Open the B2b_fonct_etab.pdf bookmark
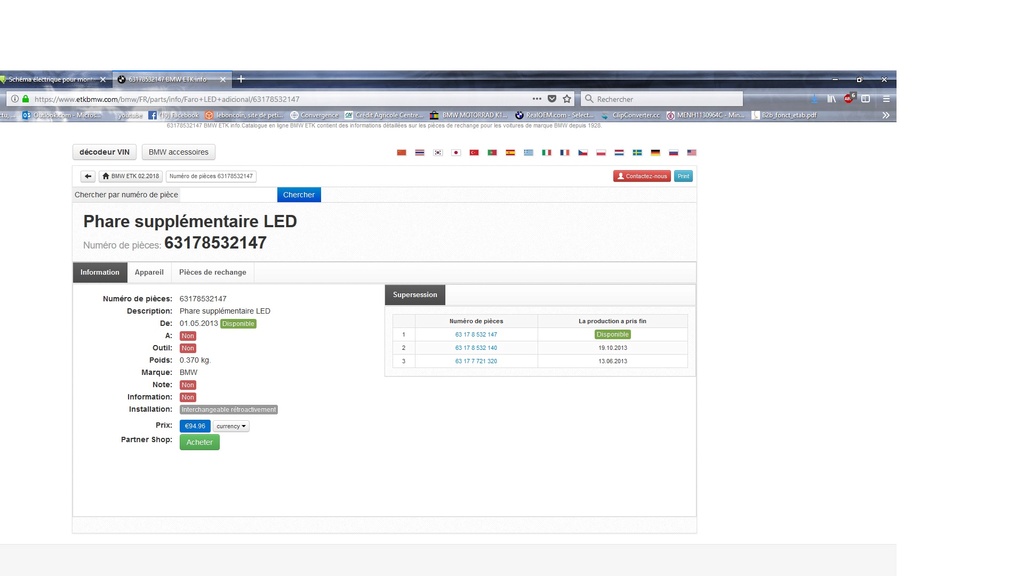Image resolution: width=1024 pixels, height=576 pixels. [x=784, y=115]
